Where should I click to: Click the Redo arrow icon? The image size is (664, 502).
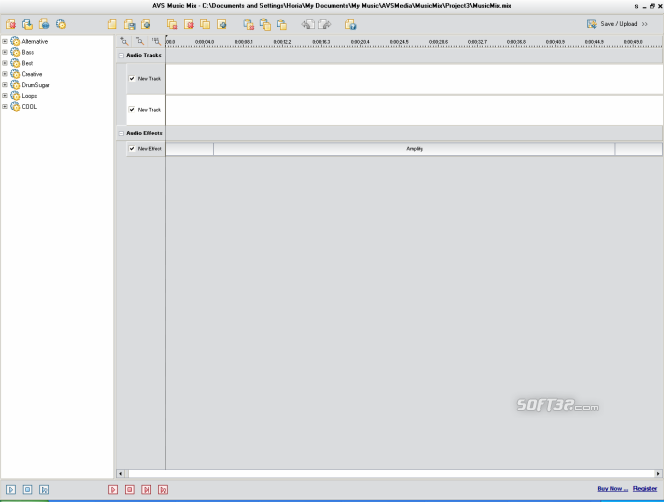tap(325, 25)
